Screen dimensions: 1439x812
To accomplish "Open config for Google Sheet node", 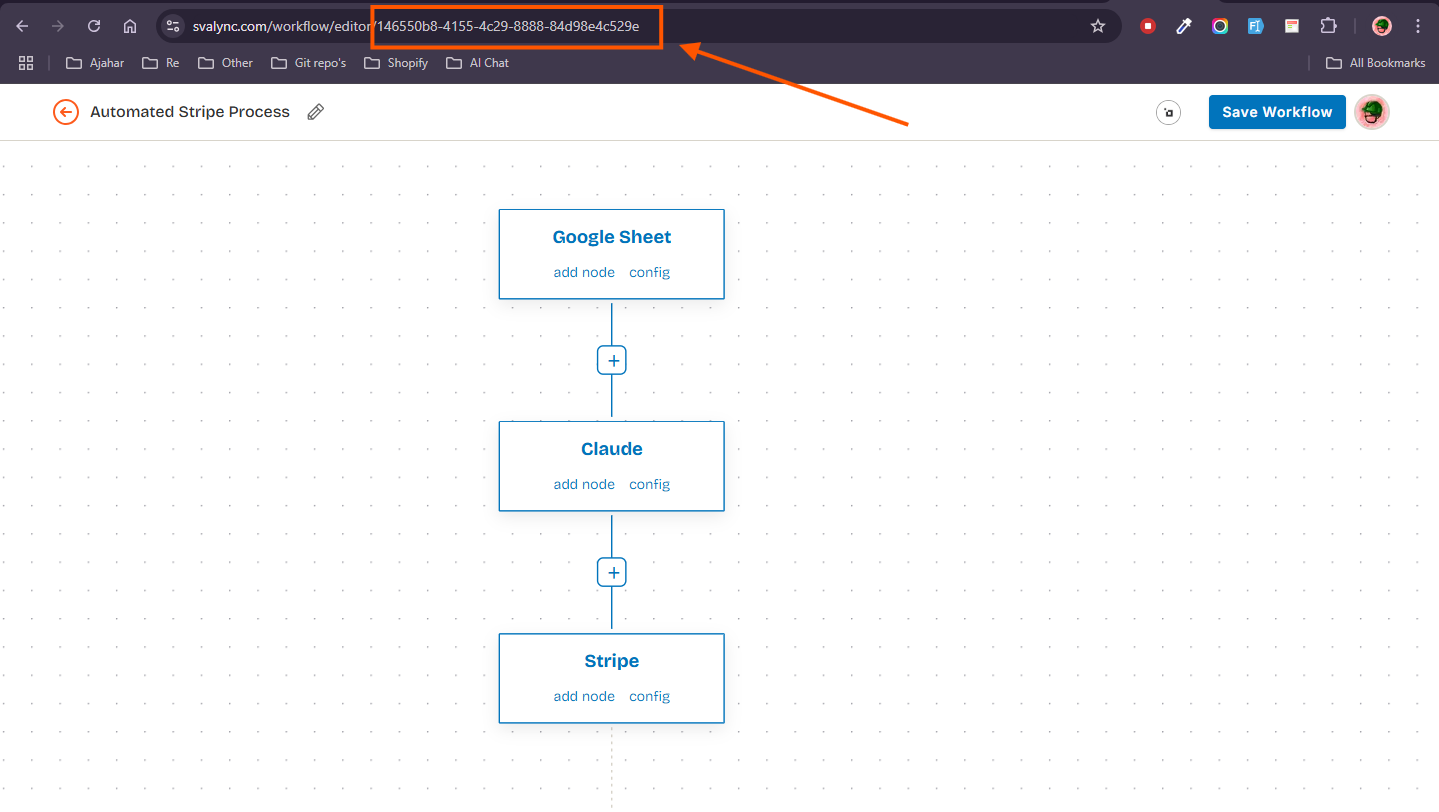I will [649, 272].
